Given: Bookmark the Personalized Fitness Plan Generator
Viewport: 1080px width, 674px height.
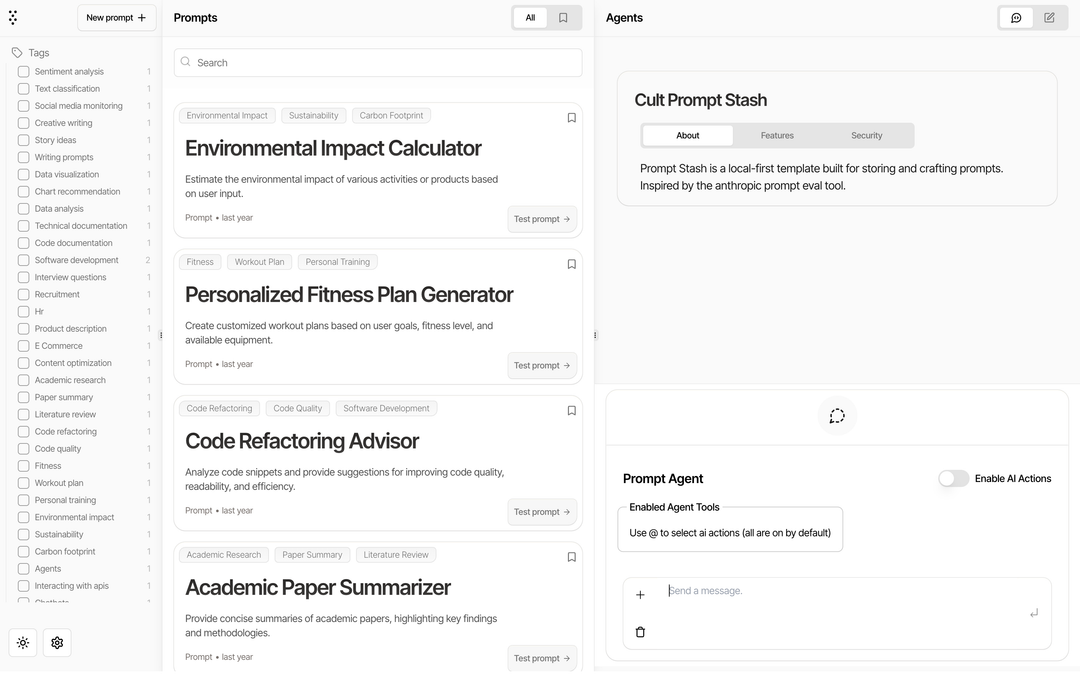Looking at the screenshot, I should (x=571, y=264).
